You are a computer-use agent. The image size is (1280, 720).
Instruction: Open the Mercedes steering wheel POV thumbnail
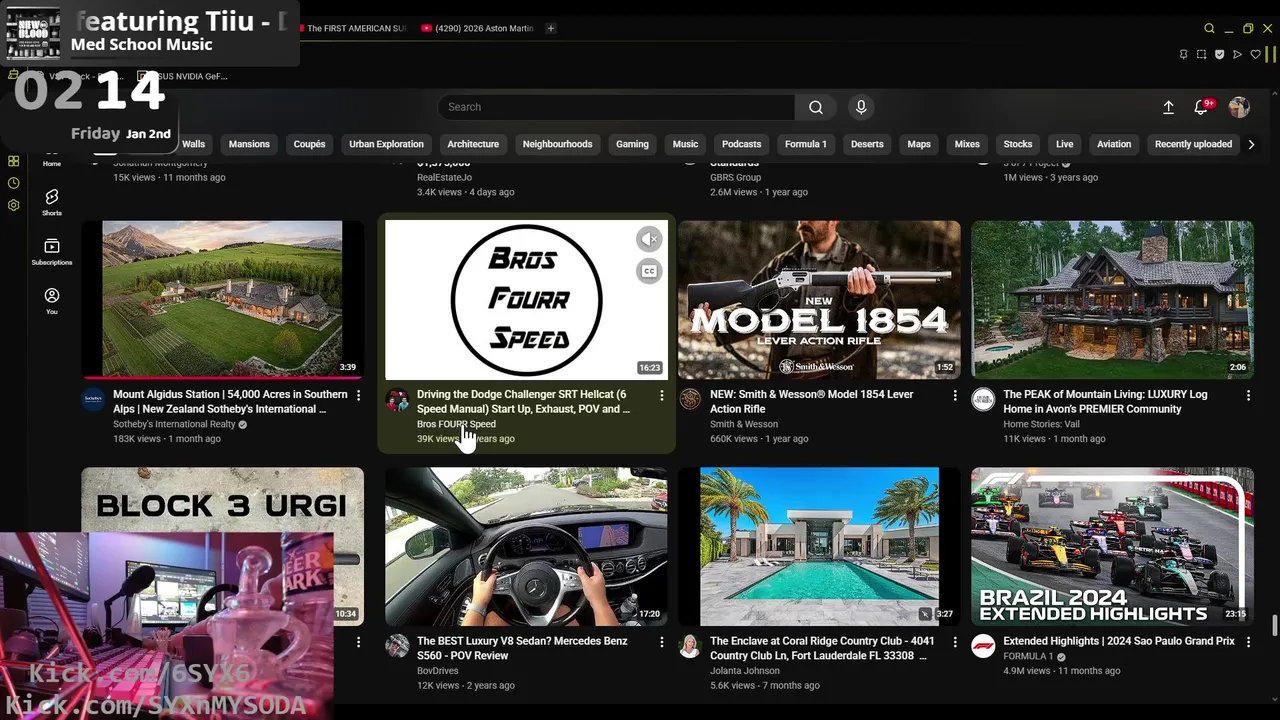(x=526, y=546)
